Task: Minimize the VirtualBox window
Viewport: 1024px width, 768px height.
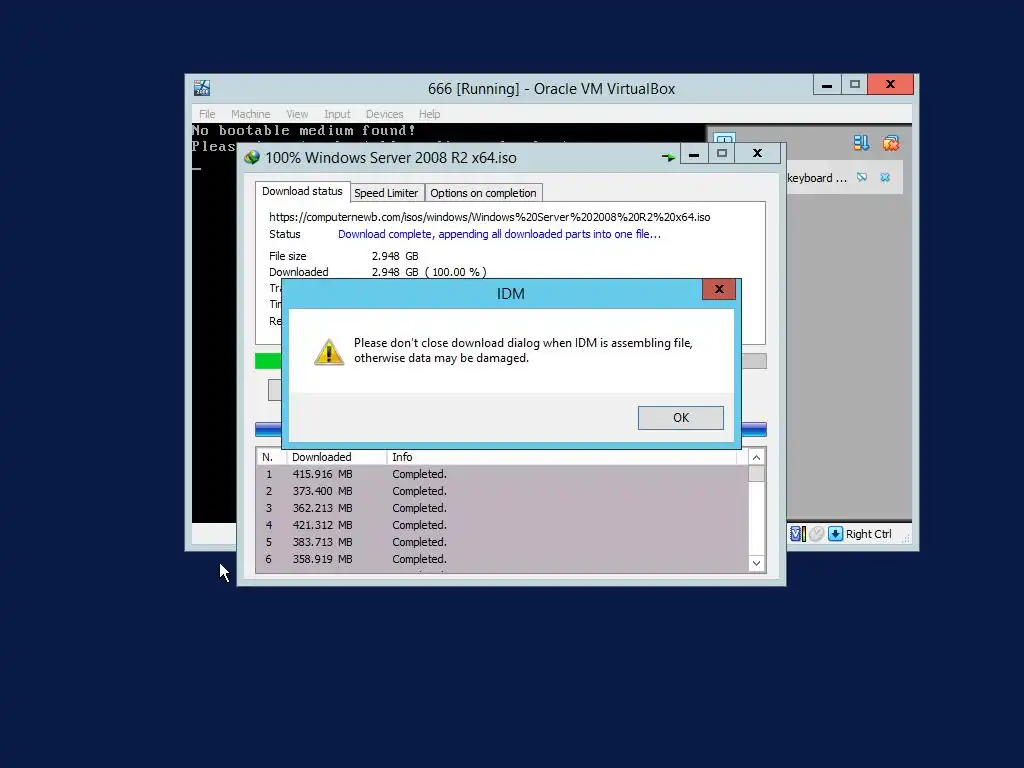Action: coord(827,85)
